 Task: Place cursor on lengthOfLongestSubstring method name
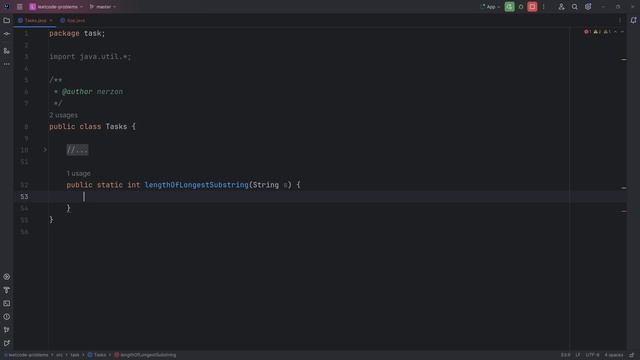pyautogui.click(x=196, y=185)
